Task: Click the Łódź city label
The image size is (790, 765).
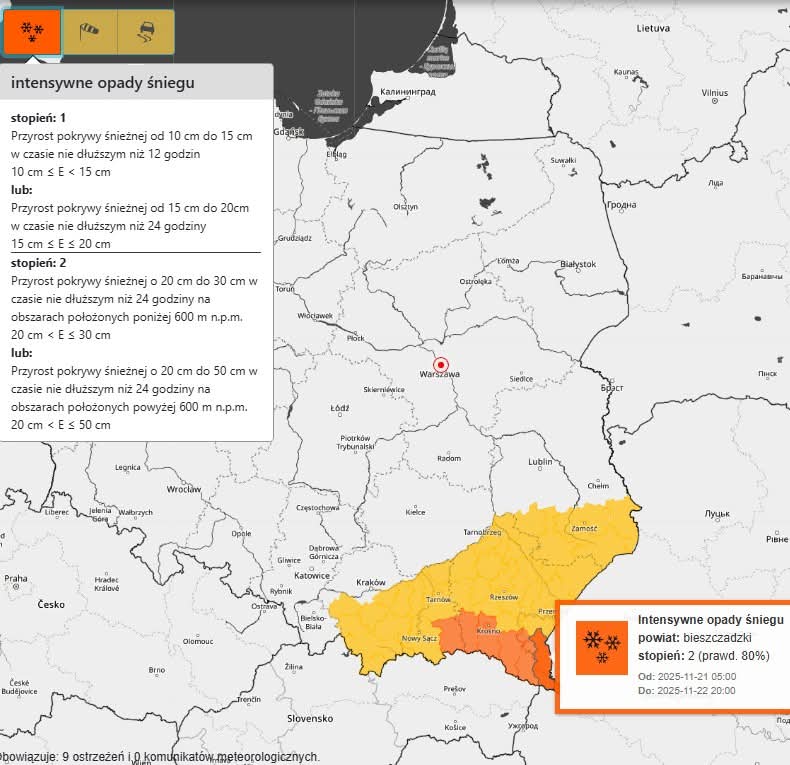Action: (339, 409)
